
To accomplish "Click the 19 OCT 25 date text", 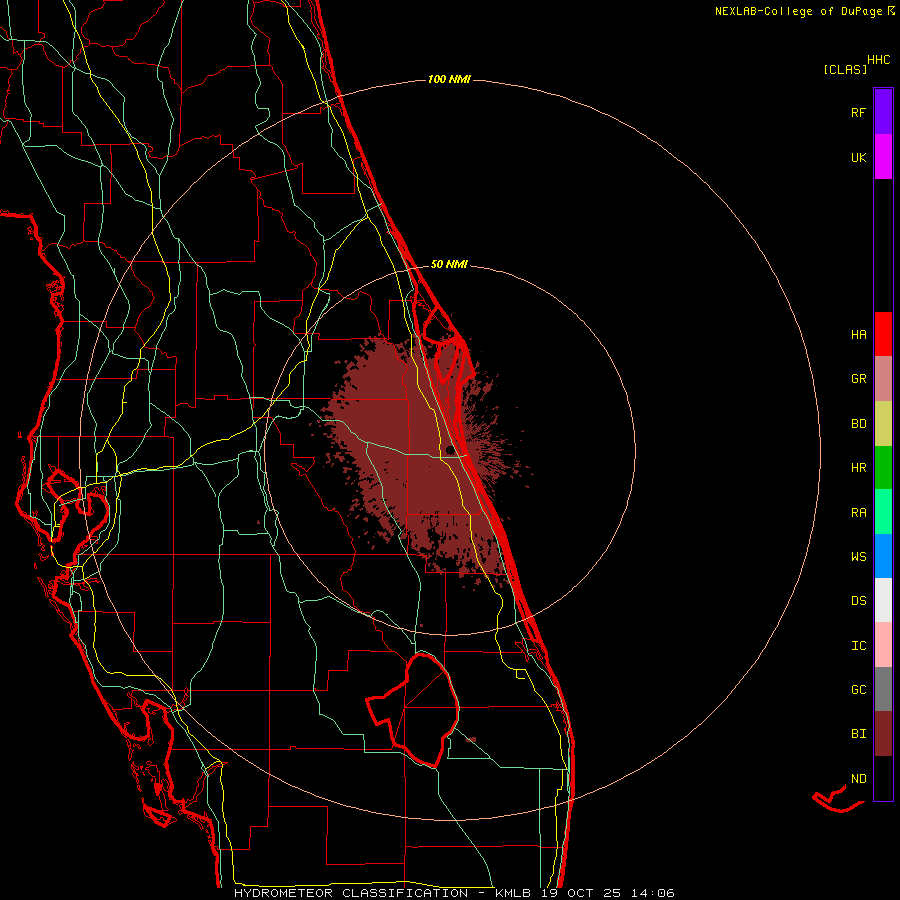I will [x=579, y=893].
